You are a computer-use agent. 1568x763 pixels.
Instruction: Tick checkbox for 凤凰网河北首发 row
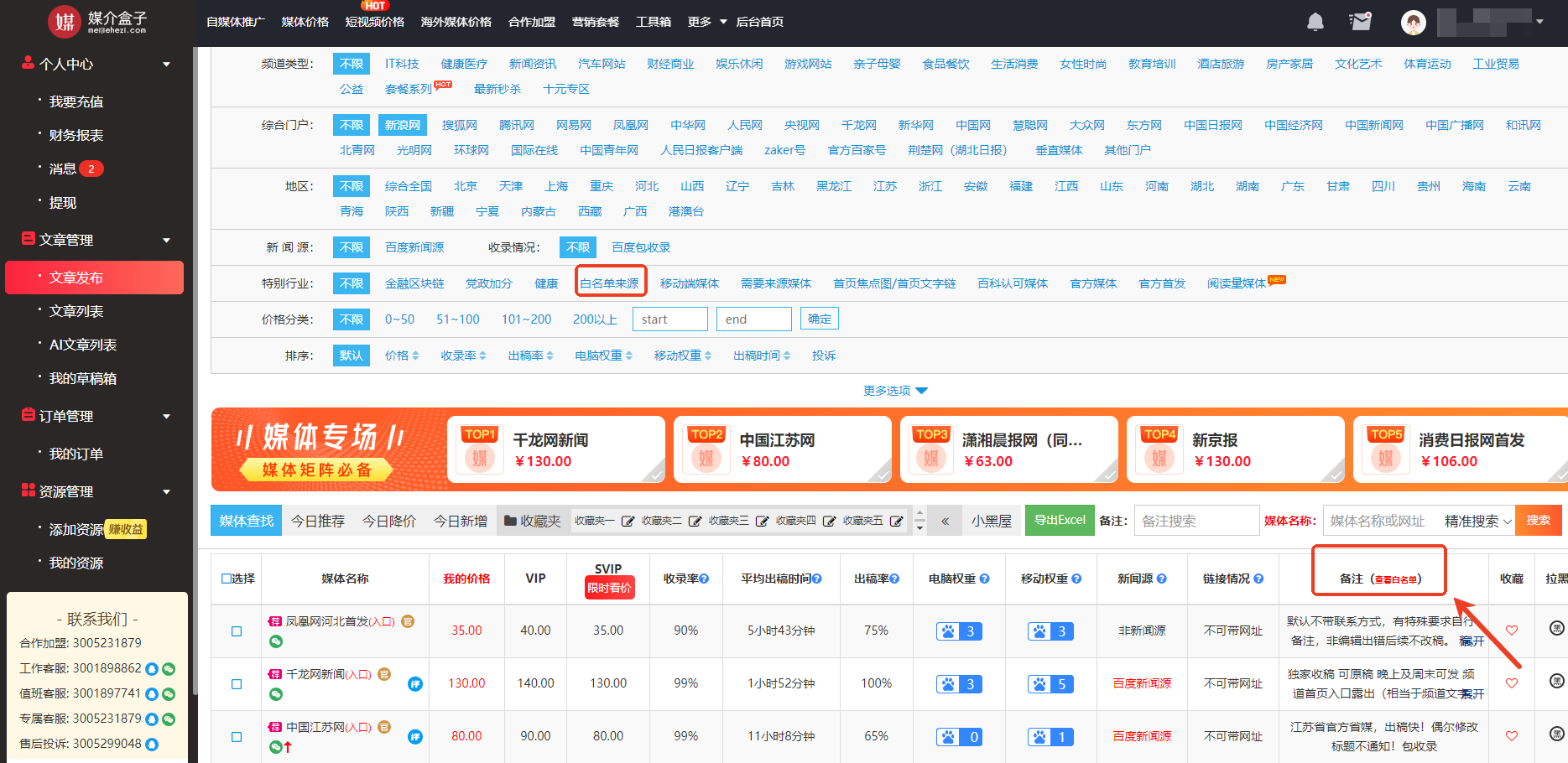pos(237,631)
